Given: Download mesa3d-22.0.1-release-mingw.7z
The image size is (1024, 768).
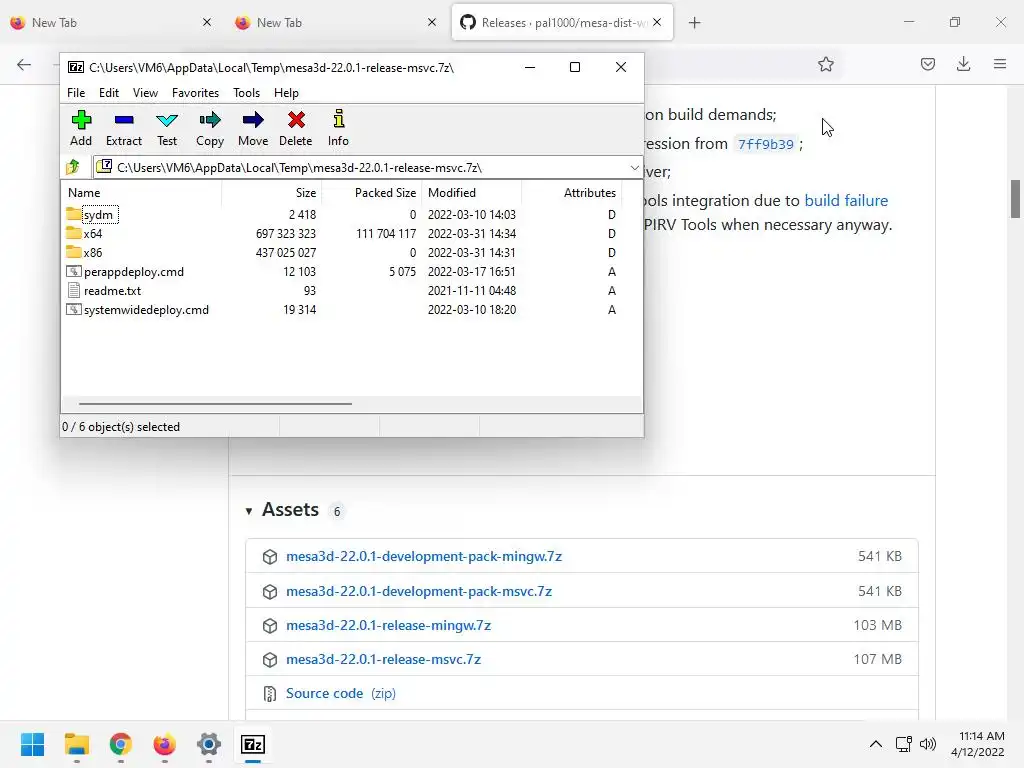Looking at the screenshot, I should [389, 625].
